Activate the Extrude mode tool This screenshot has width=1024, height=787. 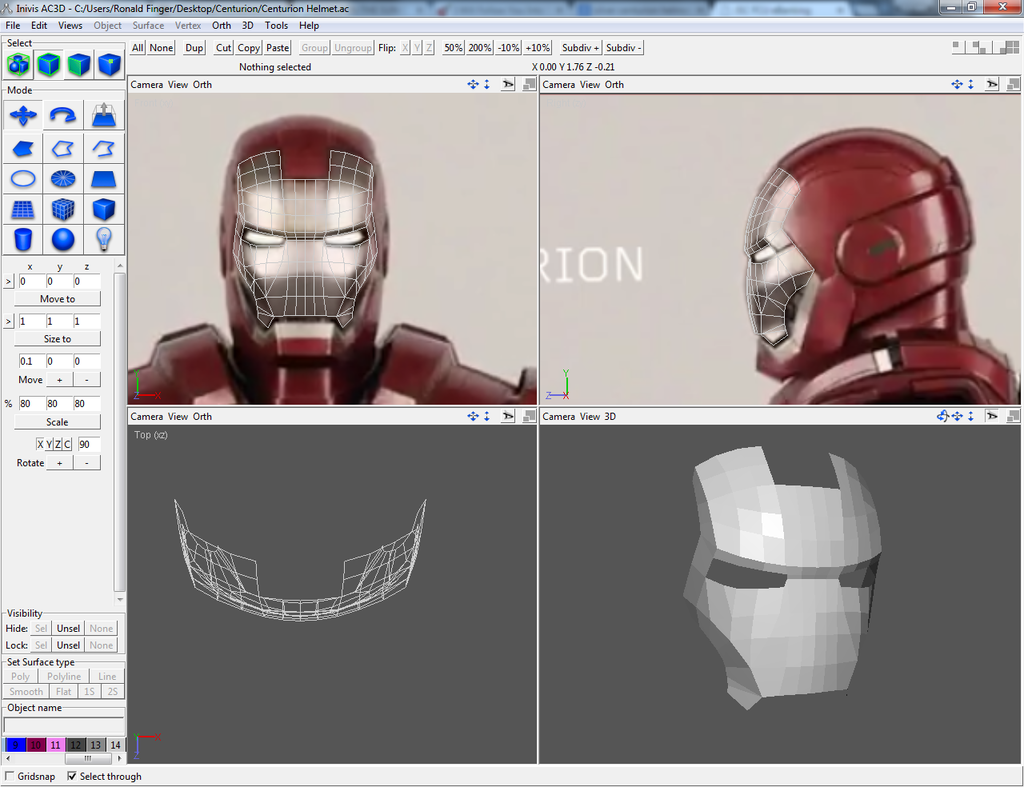103,116
